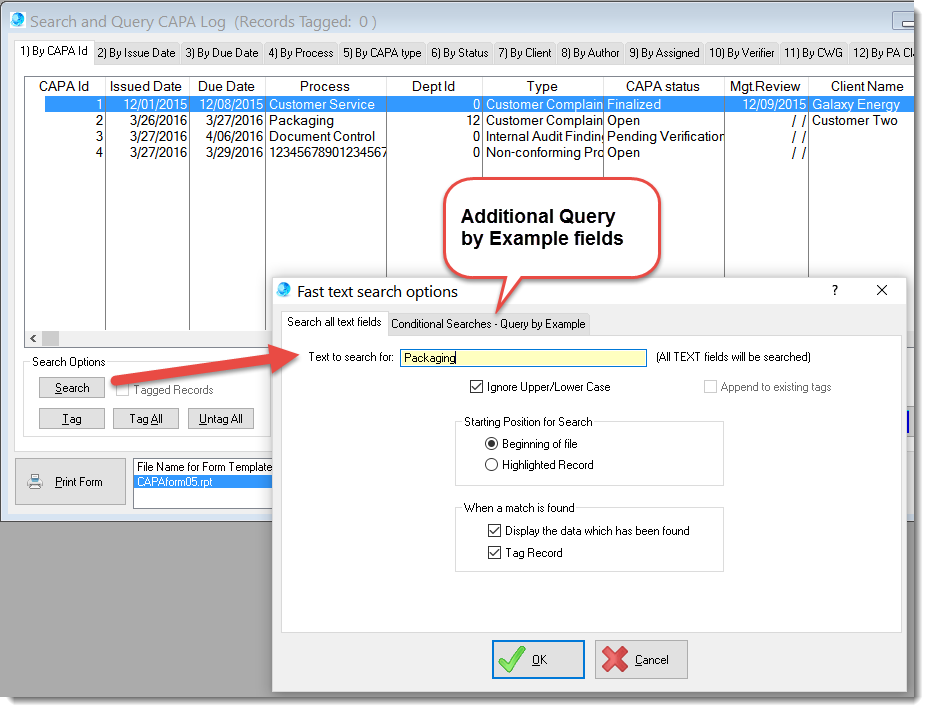929x712 pixels.
Task: Select CAPA record row for Packaging
Action: 300,121
